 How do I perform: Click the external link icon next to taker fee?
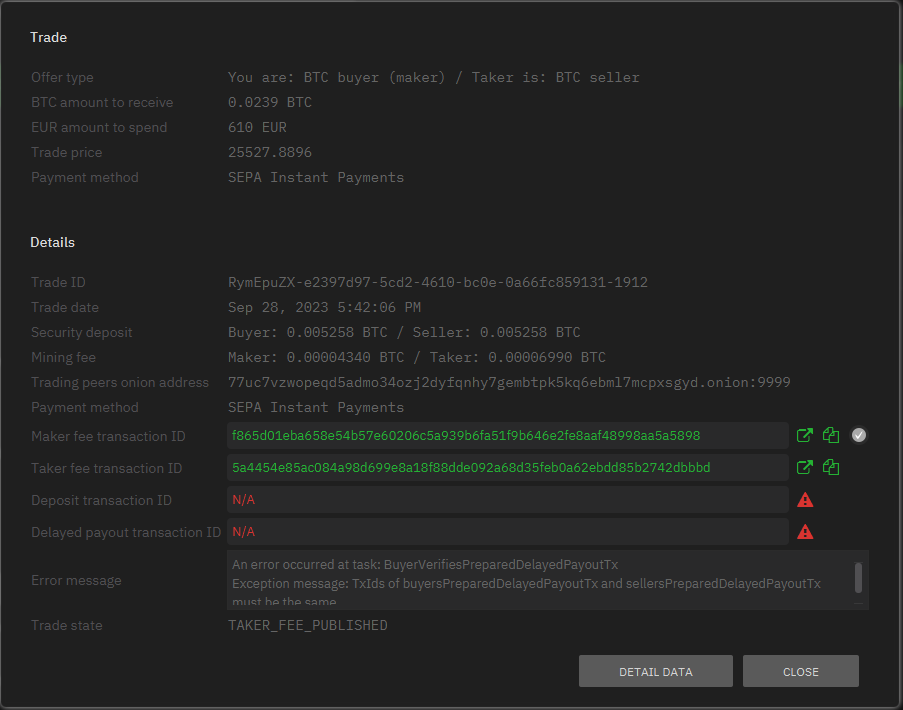tap(805, 467)
